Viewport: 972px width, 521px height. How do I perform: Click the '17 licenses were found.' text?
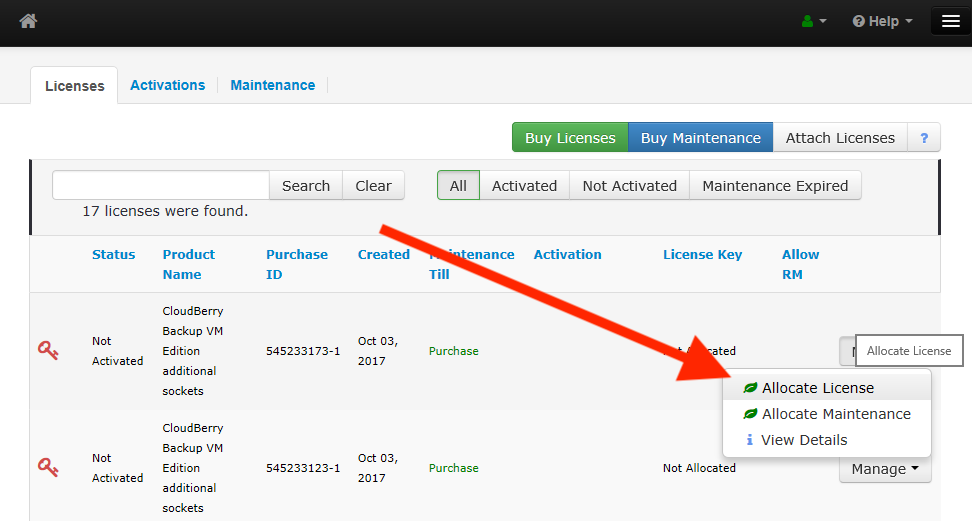pyautogui.click(x=165, y=211)
